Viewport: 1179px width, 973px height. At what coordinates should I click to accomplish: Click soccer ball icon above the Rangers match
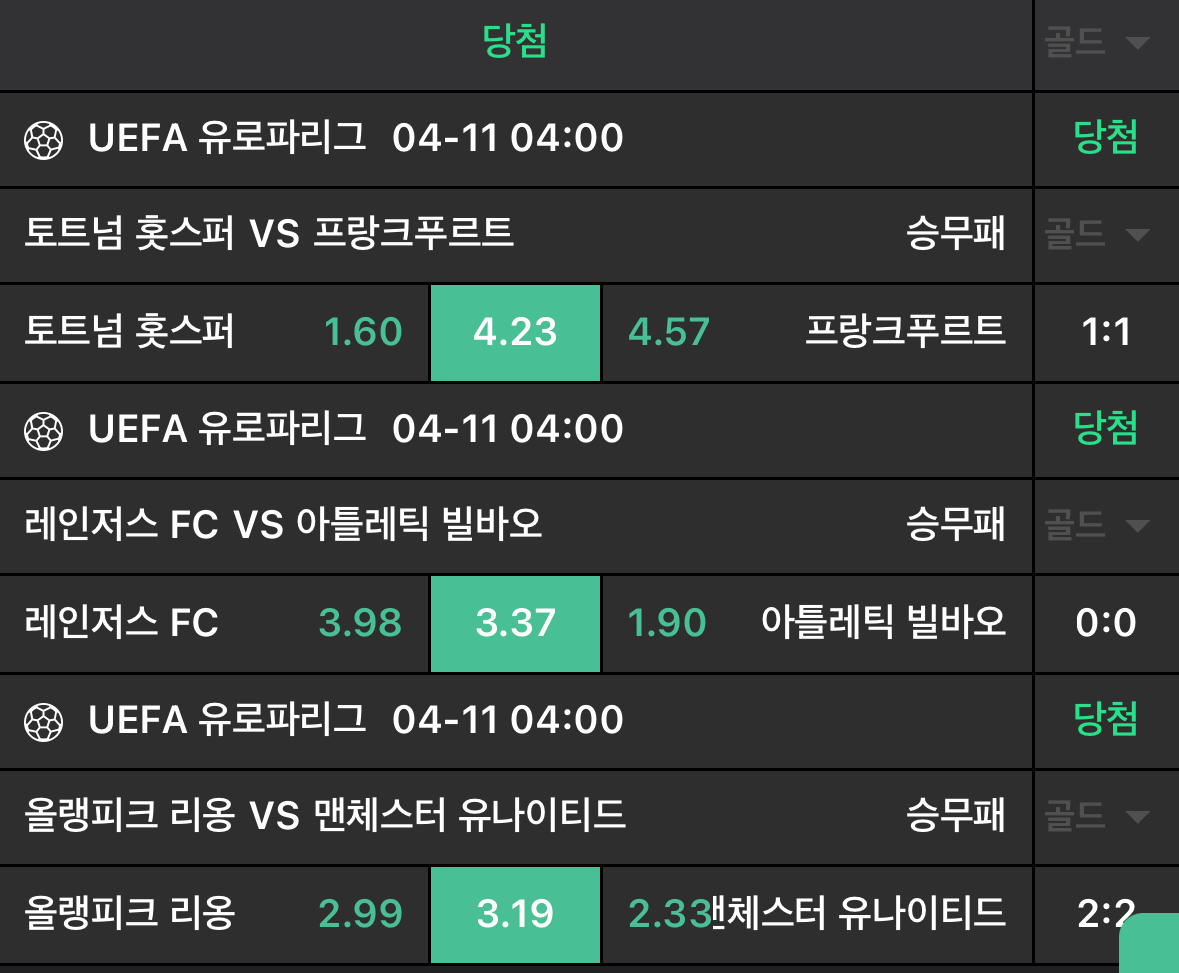coord(43,431)
